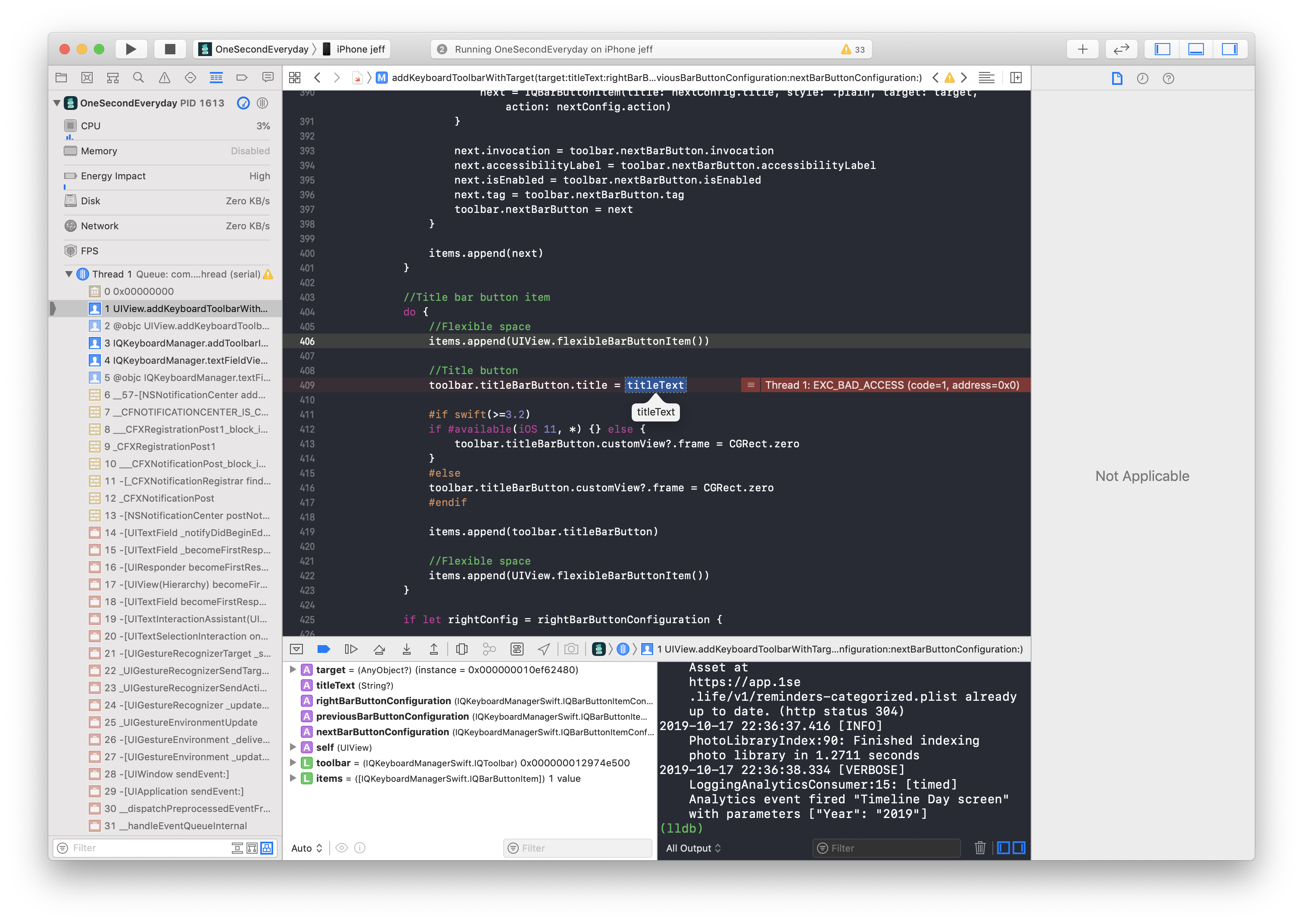Select the Issue navigator warning triangle
Image resolution: width=1303 pixels, height=924 pixels.
[164, 78]
